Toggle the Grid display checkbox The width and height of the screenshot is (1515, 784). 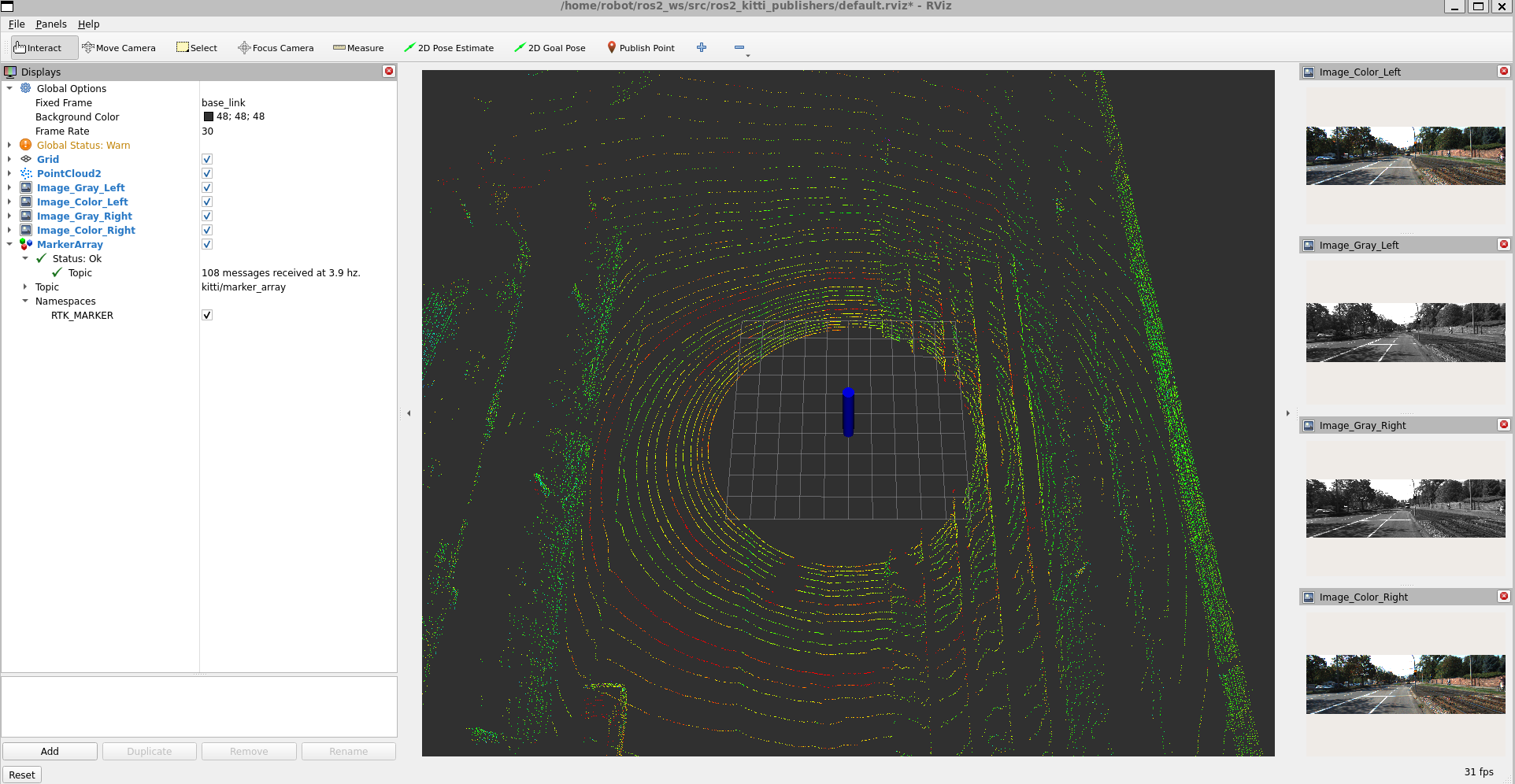(207, 160)
